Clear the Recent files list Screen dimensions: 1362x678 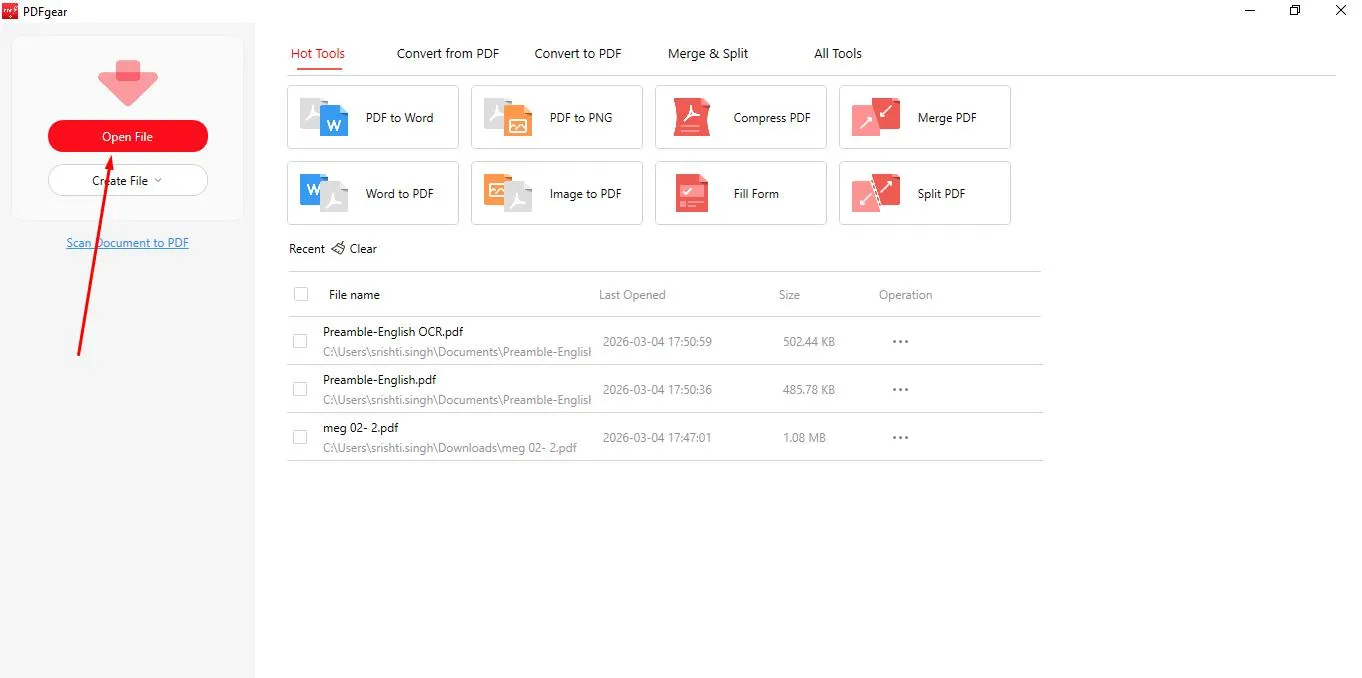[353, 248]
